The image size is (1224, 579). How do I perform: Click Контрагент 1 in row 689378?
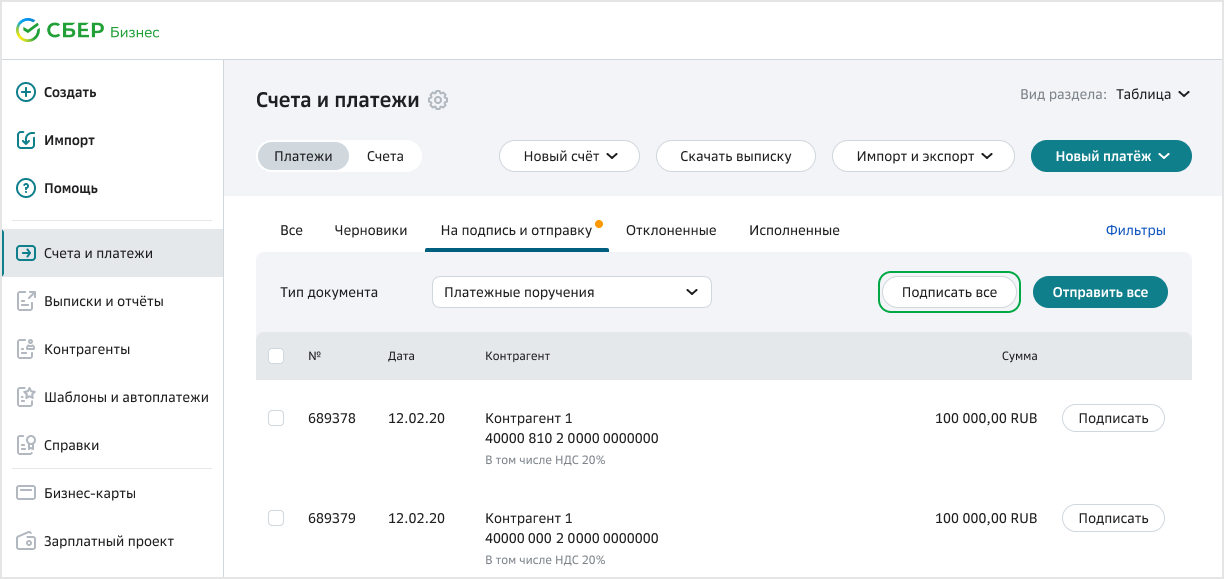pyautogui.click(x=528, y=418)
